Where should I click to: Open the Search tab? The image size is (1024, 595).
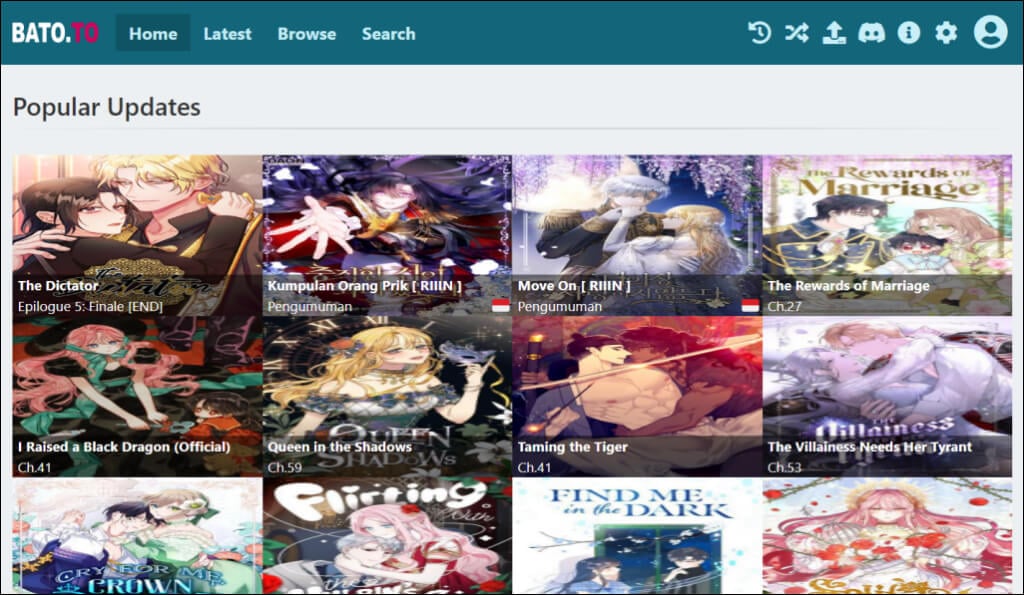pos(389,33)
